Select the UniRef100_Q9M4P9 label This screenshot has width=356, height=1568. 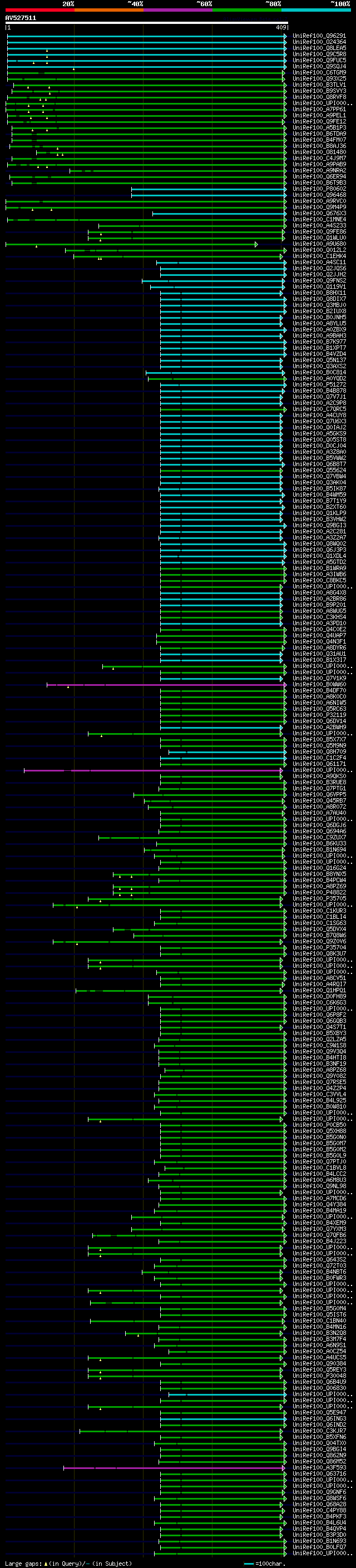tap(319, 207)
